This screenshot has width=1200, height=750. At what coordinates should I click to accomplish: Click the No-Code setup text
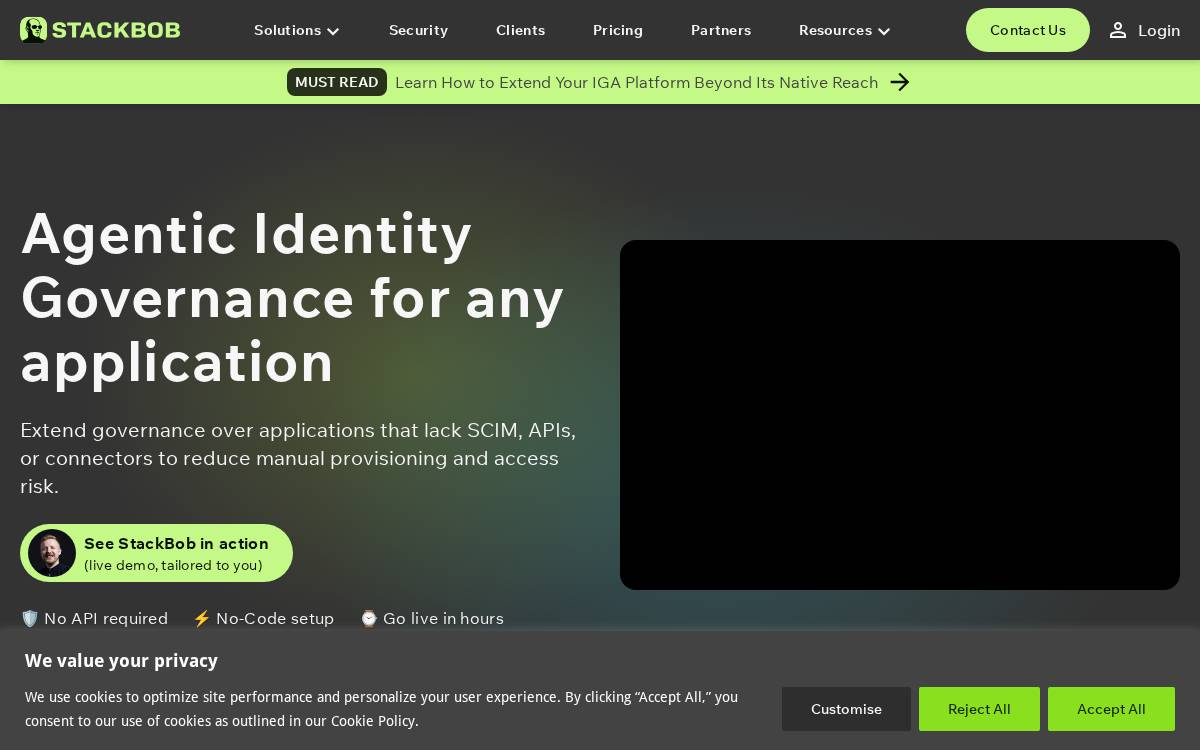[x=275, y=619]
